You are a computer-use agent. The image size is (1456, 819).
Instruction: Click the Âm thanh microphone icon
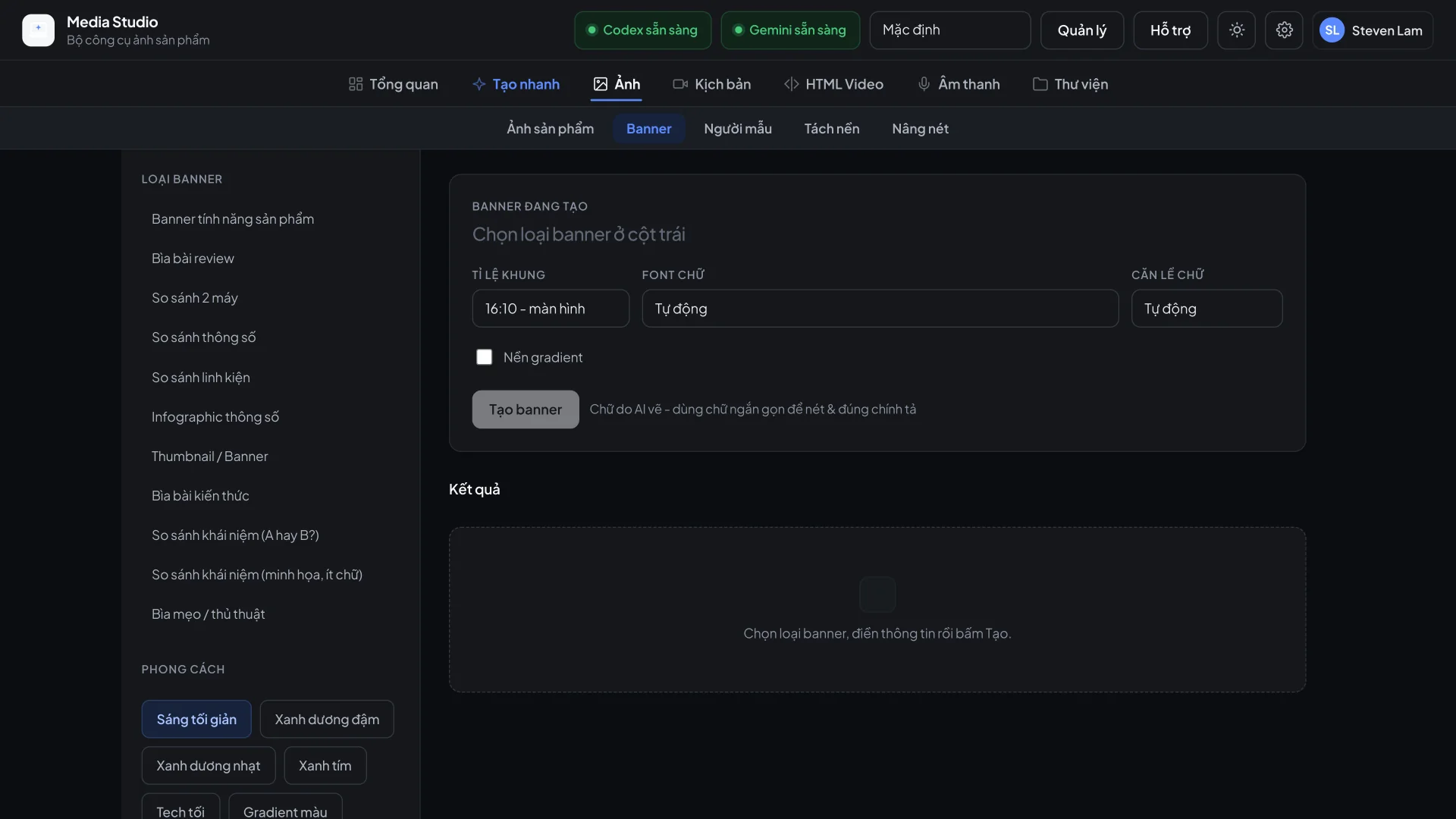click(x=924, y=84)
